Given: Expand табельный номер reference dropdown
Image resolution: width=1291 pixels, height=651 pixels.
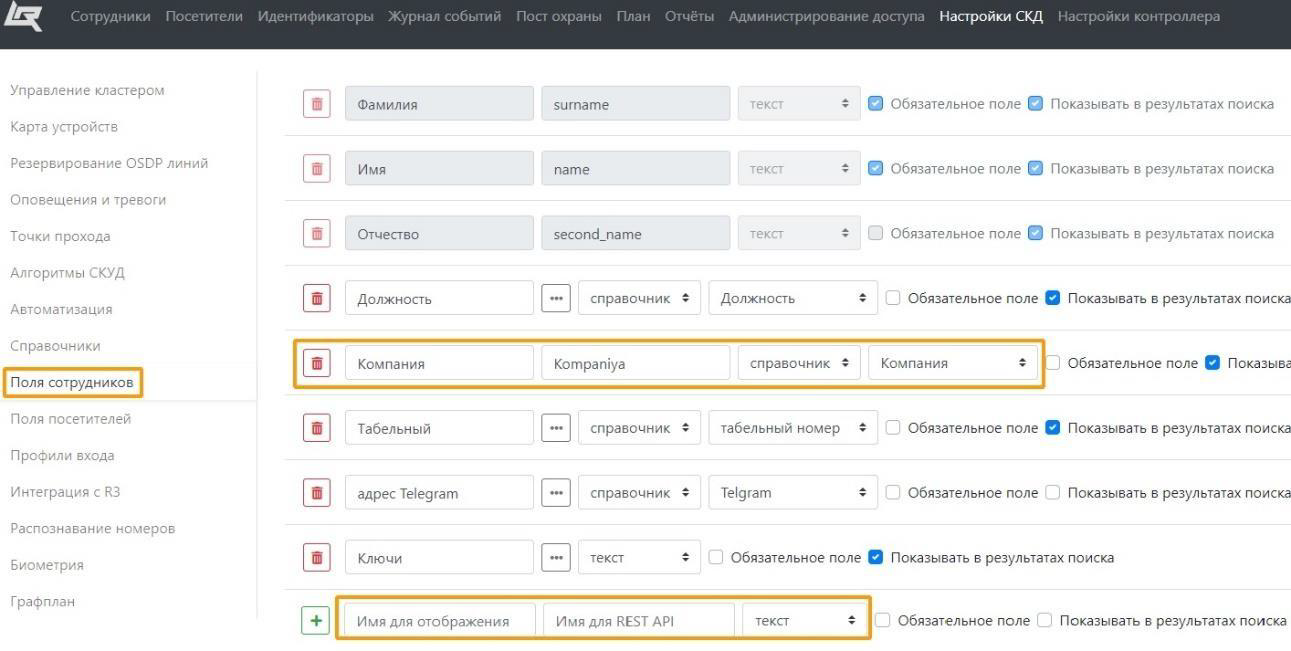Looking at the screenshot, I should click(x=793, y=428).
